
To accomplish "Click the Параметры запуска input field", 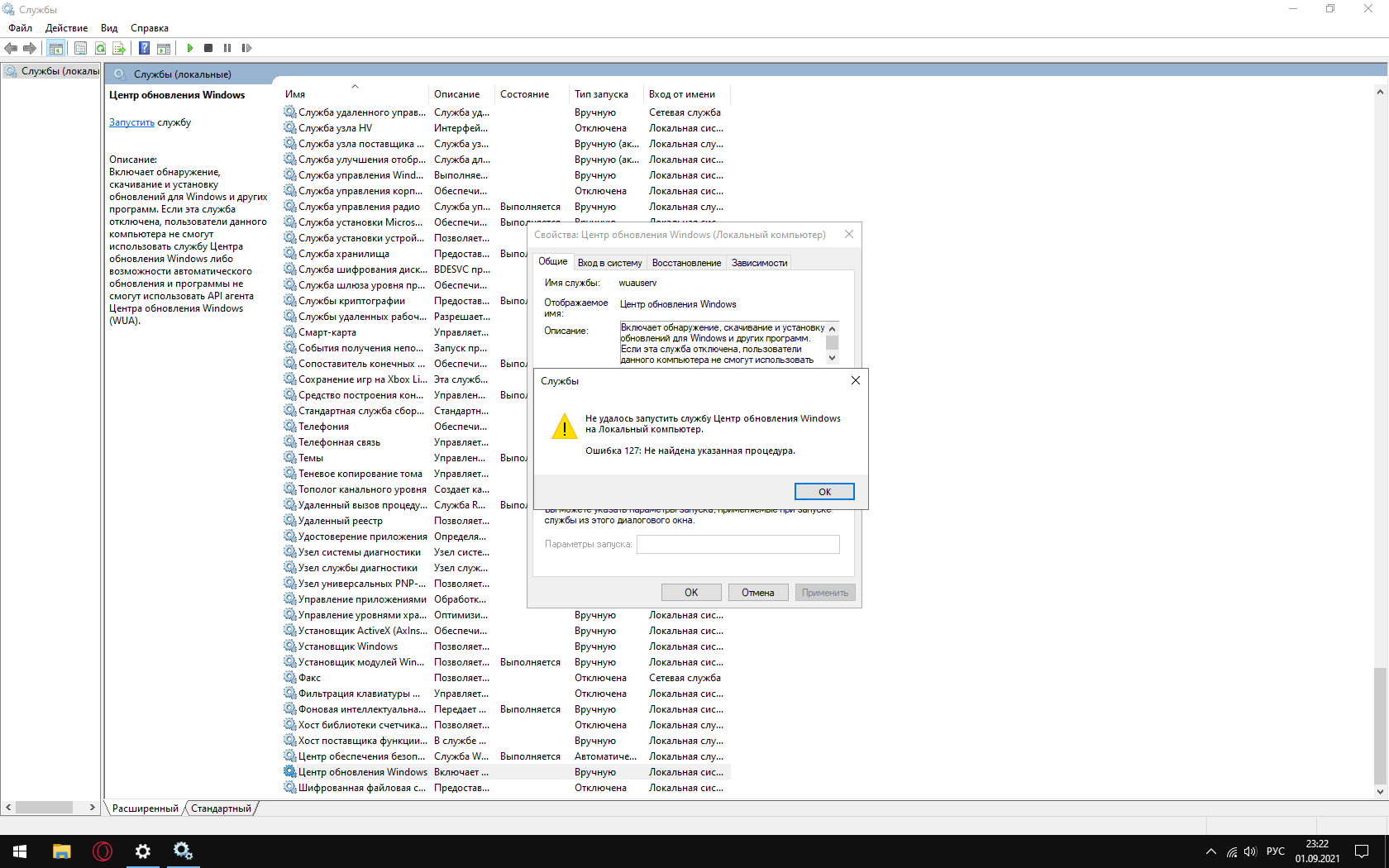I will tap(737, 544).
